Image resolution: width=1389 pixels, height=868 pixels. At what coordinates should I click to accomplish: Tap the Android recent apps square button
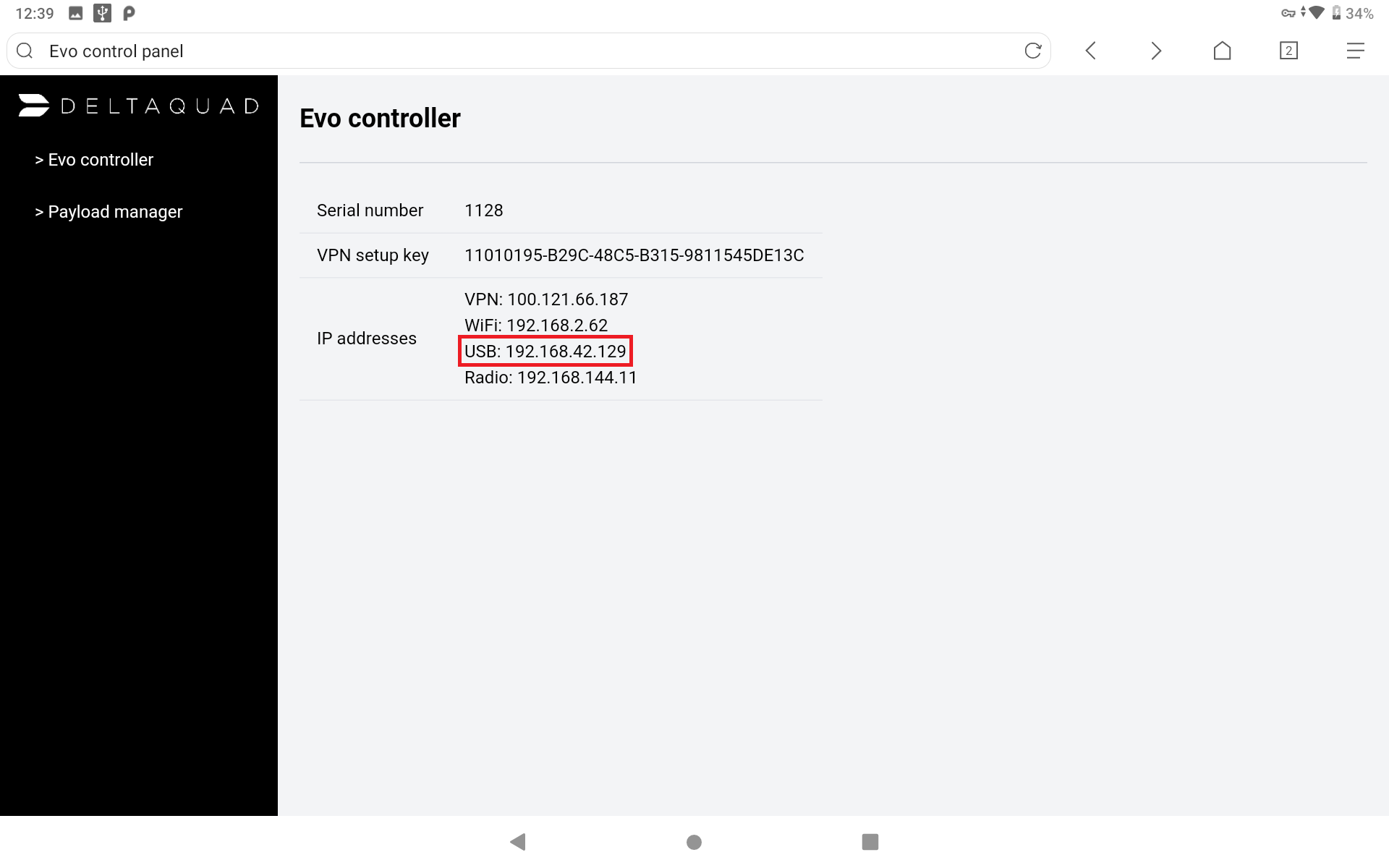pos(870,841)
